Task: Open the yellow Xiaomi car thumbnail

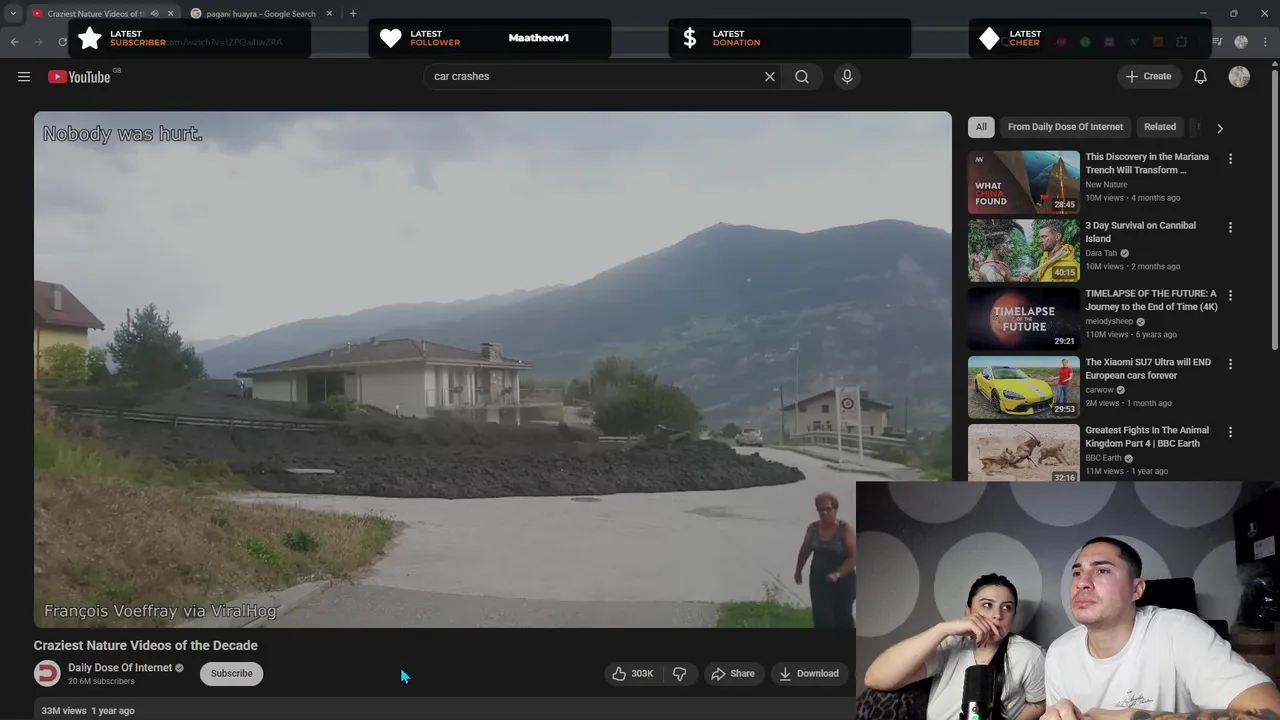Action: tap(1023, 387)
